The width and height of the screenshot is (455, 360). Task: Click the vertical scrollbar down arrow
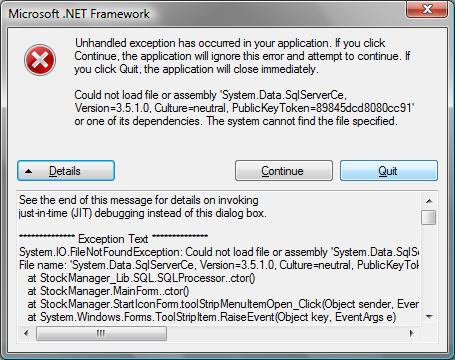[429, 316]
